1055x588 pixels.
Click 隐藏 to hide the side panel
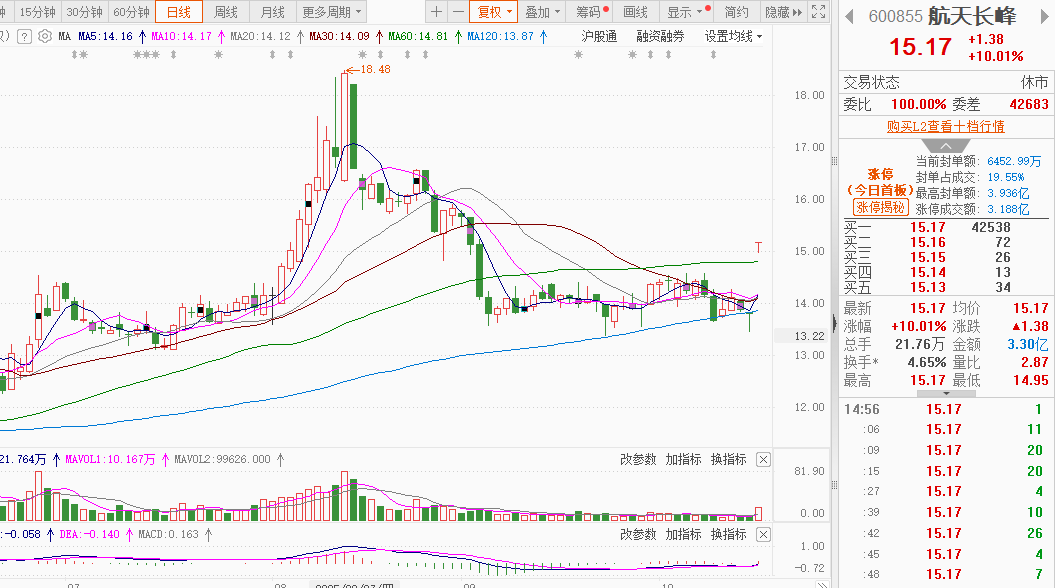click(x=783, y=12)
